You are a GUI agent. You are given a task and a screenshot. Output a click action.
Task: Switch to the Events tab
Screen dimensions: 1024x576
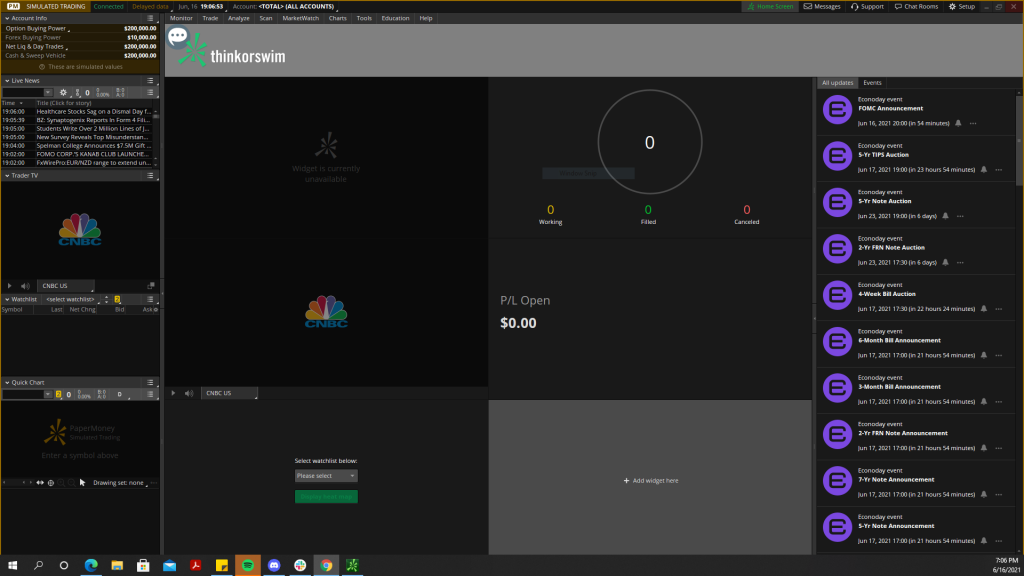tap(872, 83)
